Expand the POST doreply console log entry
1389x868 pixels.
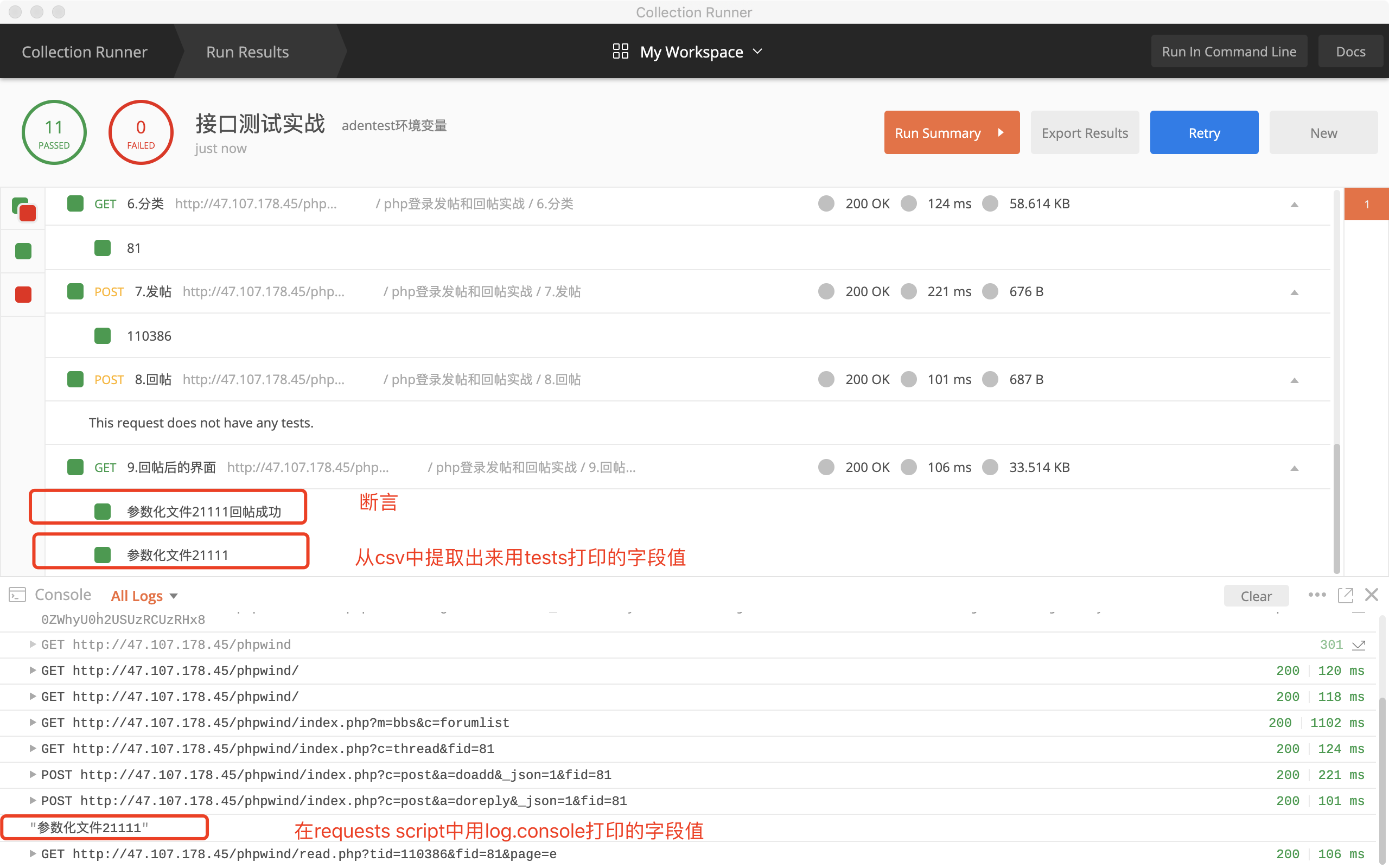pyautogui.click(x=33, y=801)
